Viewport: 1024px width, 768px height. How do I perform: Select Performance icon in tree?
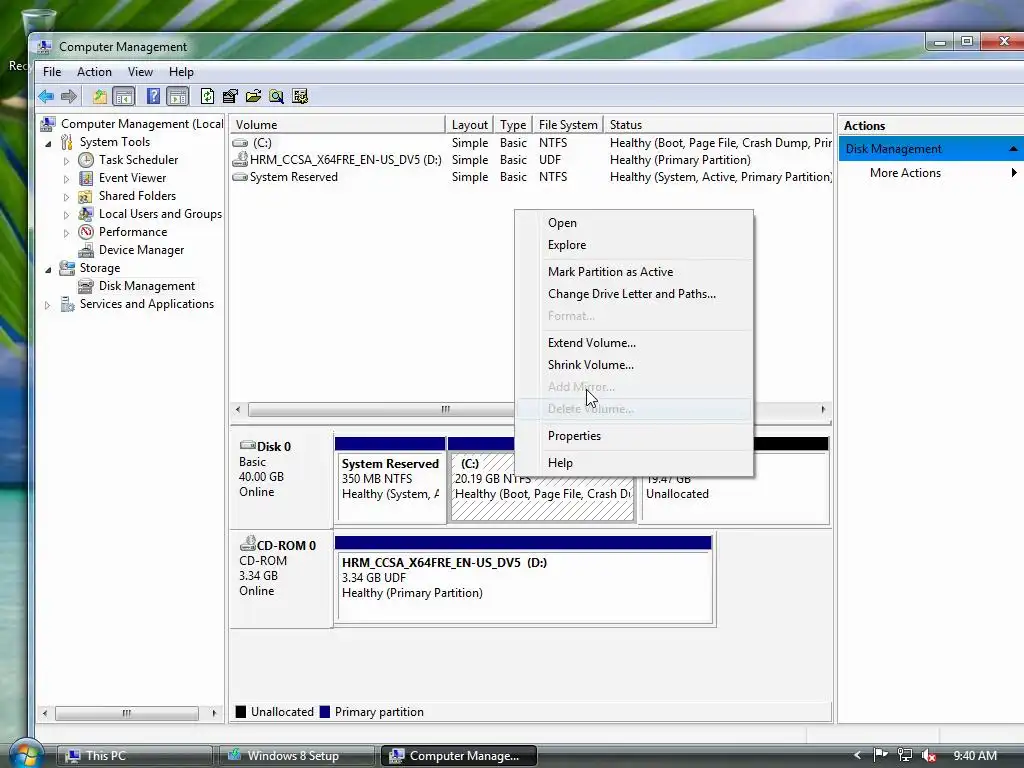(86, 232)
